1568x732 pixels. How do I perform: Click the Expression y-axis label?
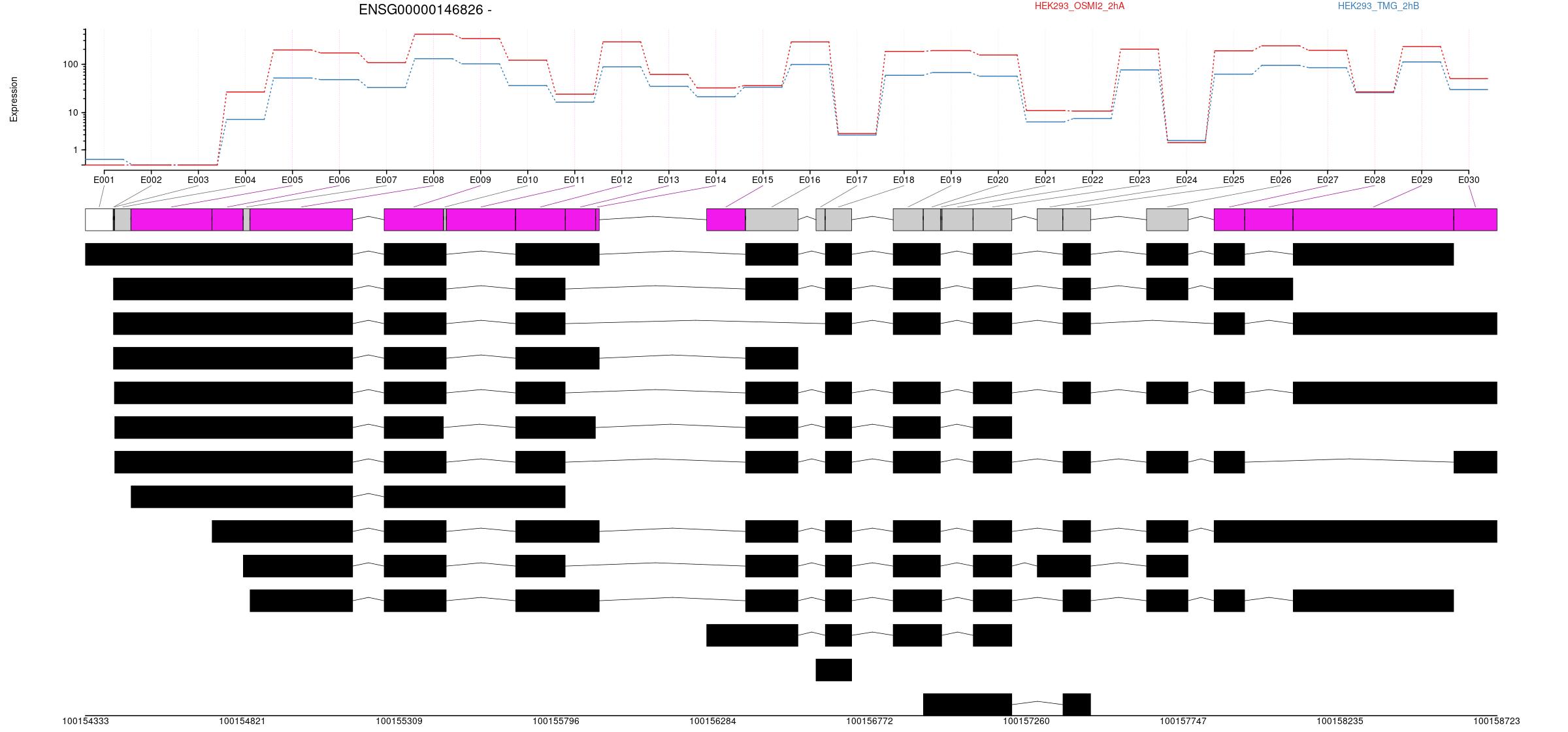tap(14, 99)
